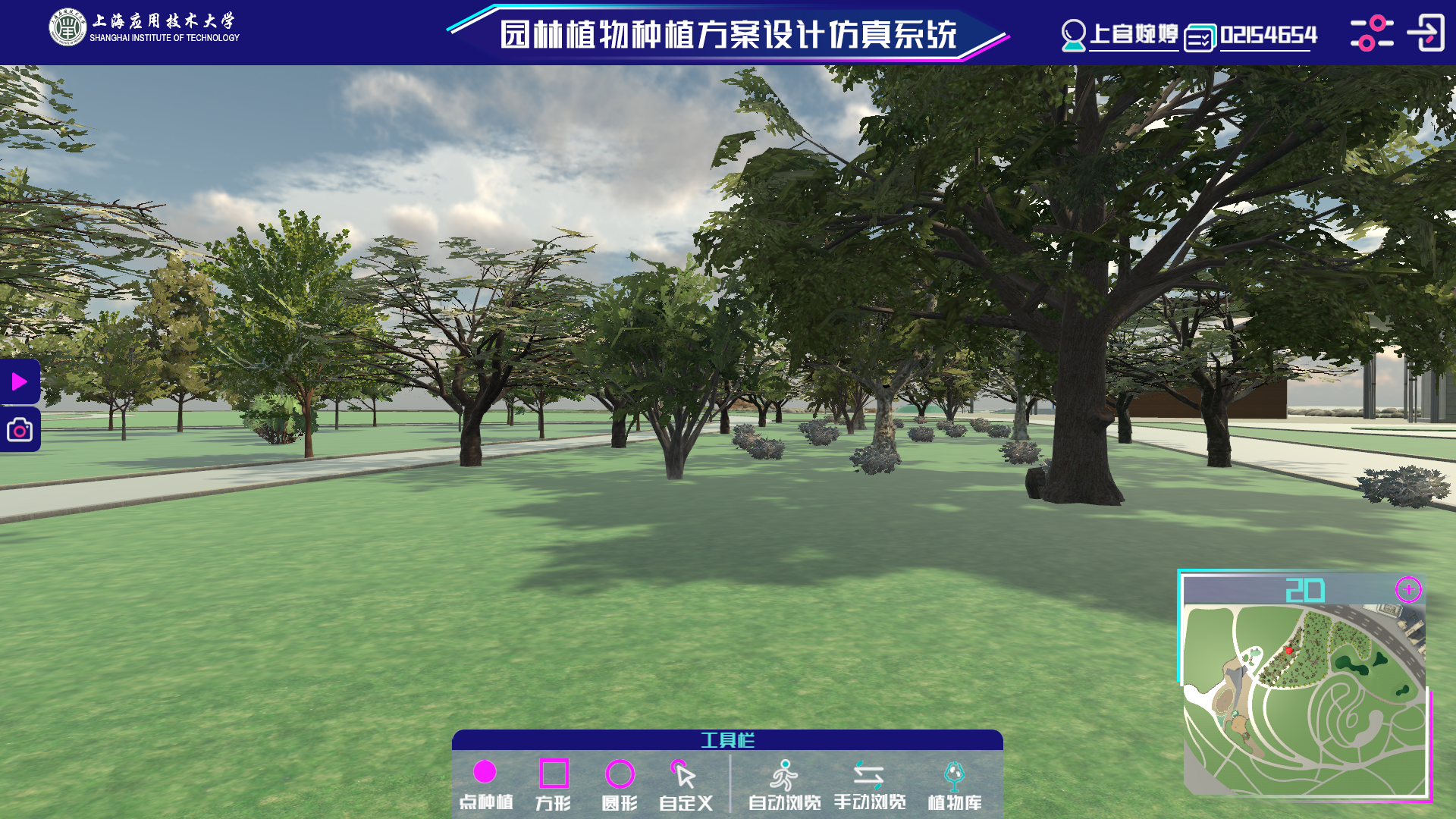This screenshot has height=819, width=1456.
Task: Click the red position marker on minimap
Action: pos(1288,651)
